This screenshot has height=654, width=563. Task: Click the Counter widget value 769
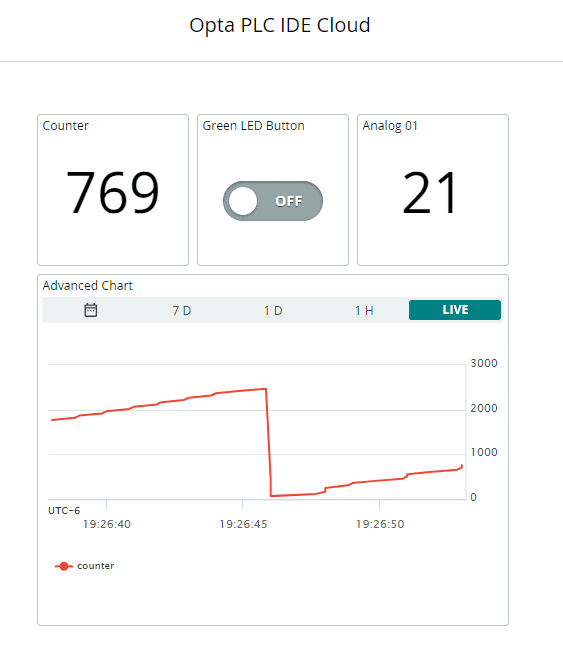click(113, 193)
